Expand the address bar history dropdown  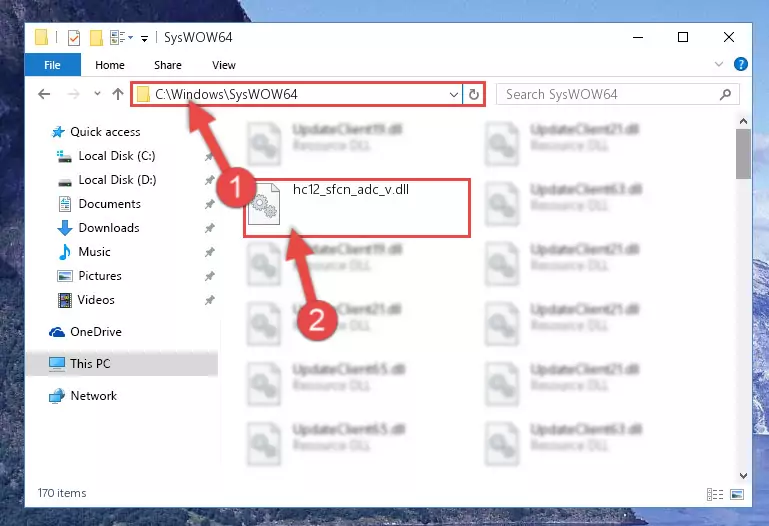454,94
